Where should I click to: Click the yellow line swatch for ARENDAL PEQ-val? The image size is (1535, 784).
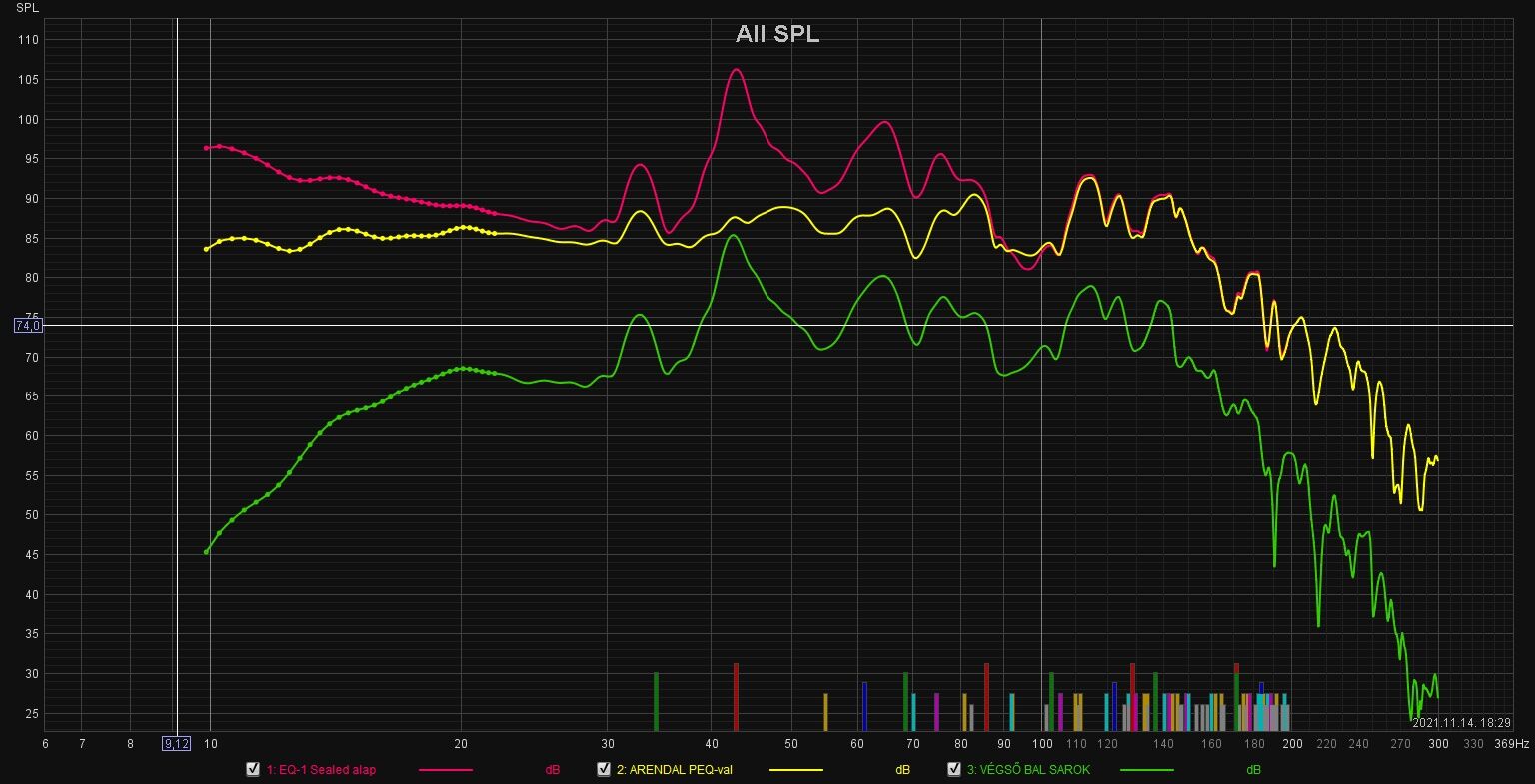[x=796, y=770]
